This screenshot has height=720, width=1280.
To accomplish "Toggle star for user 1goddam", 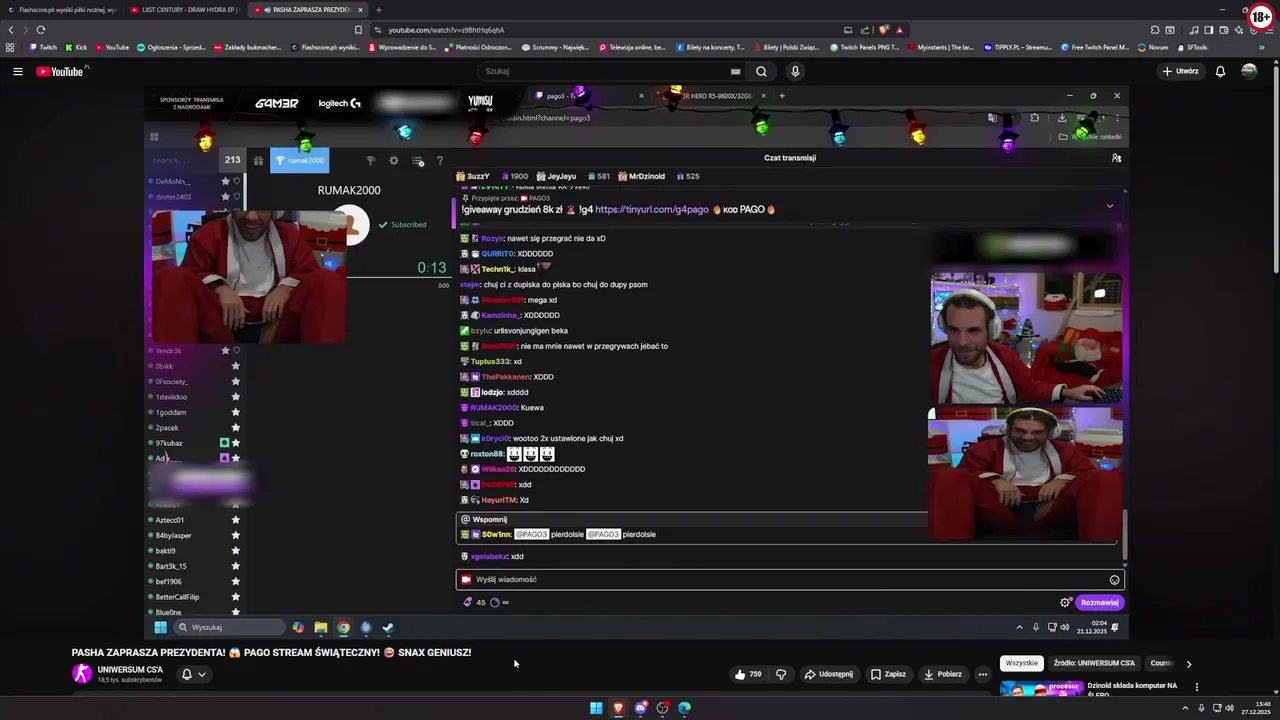I will coord(236,412).
